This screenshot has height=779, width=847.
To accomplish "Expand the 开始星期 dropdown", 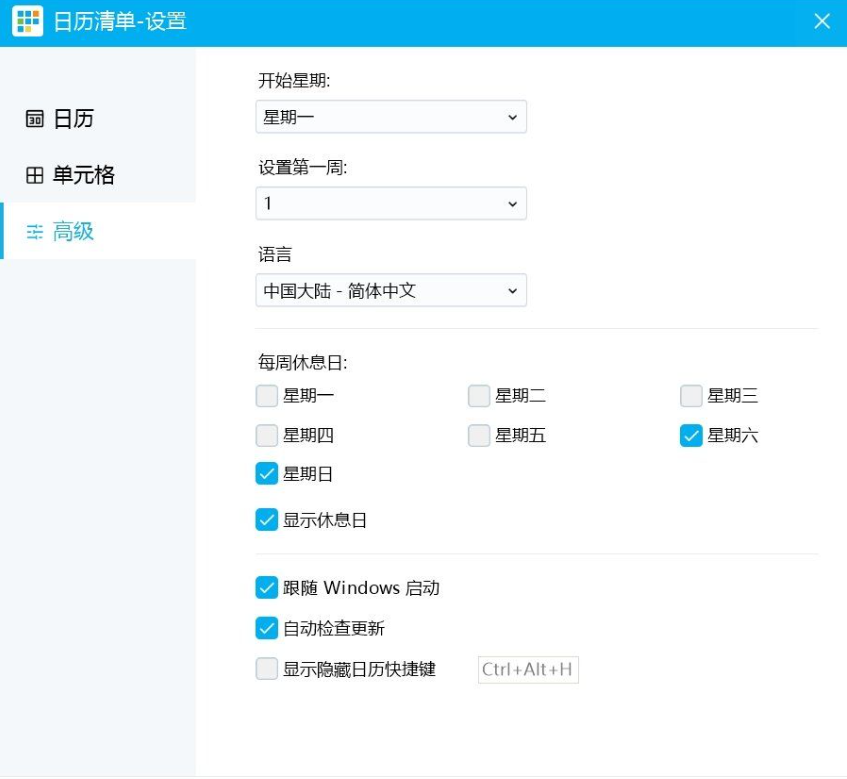I will [391, 117].
